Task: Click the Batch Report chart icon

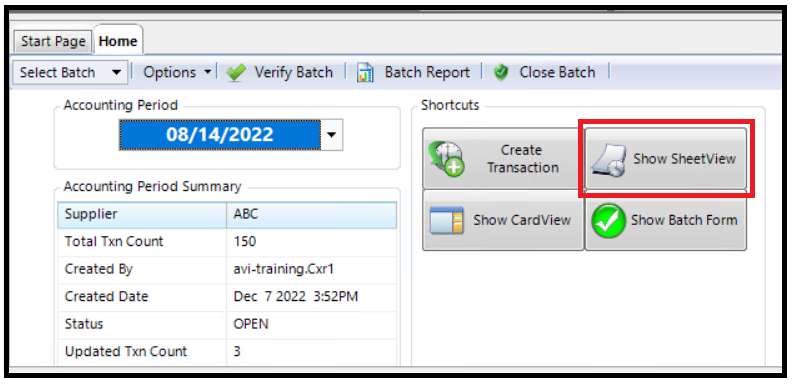Action: (x=365, y=73)
